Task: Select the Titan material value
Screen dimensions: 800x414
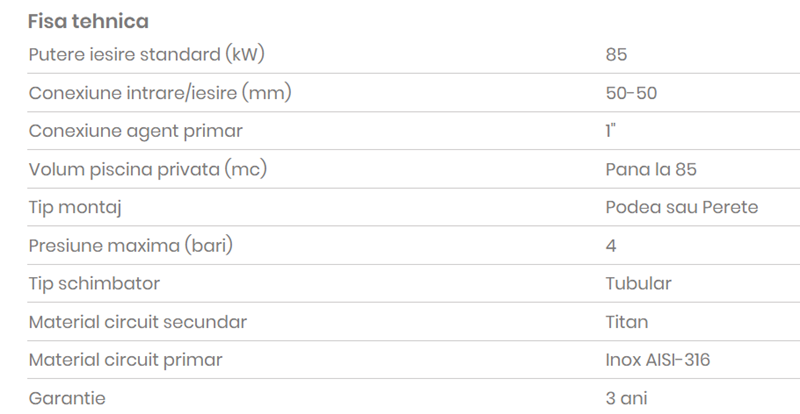Action: tap(627, 322)
